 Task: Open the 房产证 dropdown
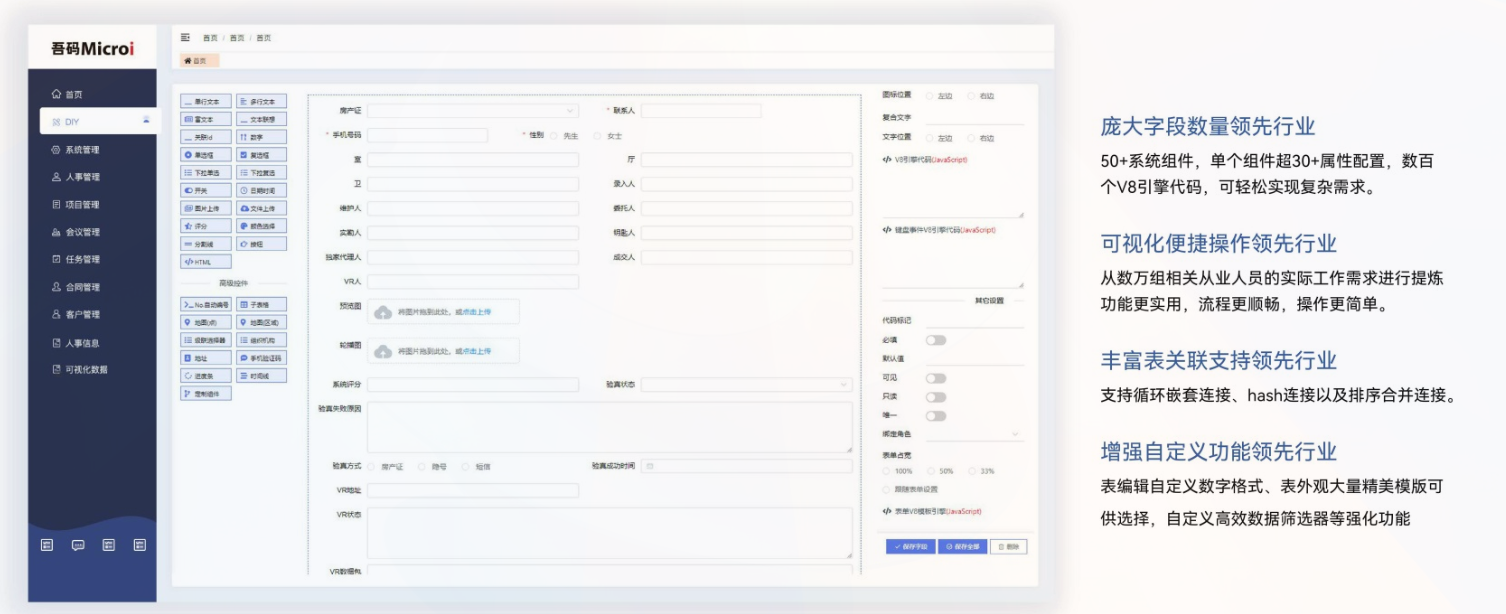click(x=472, y=111)
